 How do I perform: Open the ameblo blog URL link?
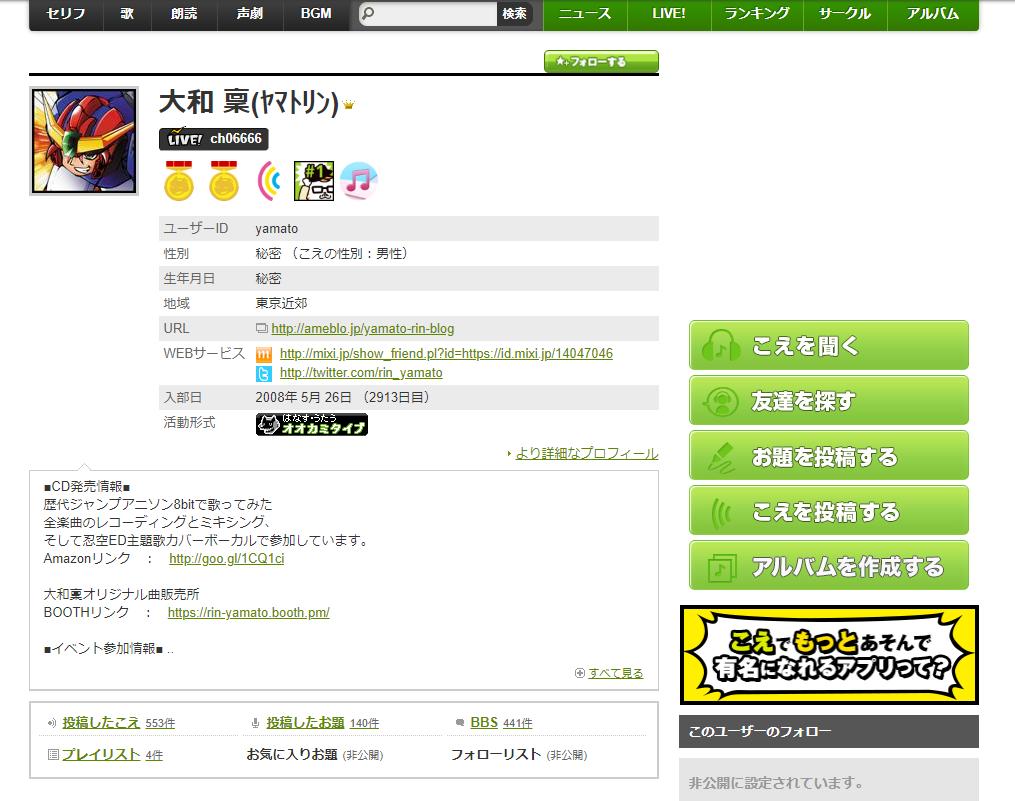(362, 328)
